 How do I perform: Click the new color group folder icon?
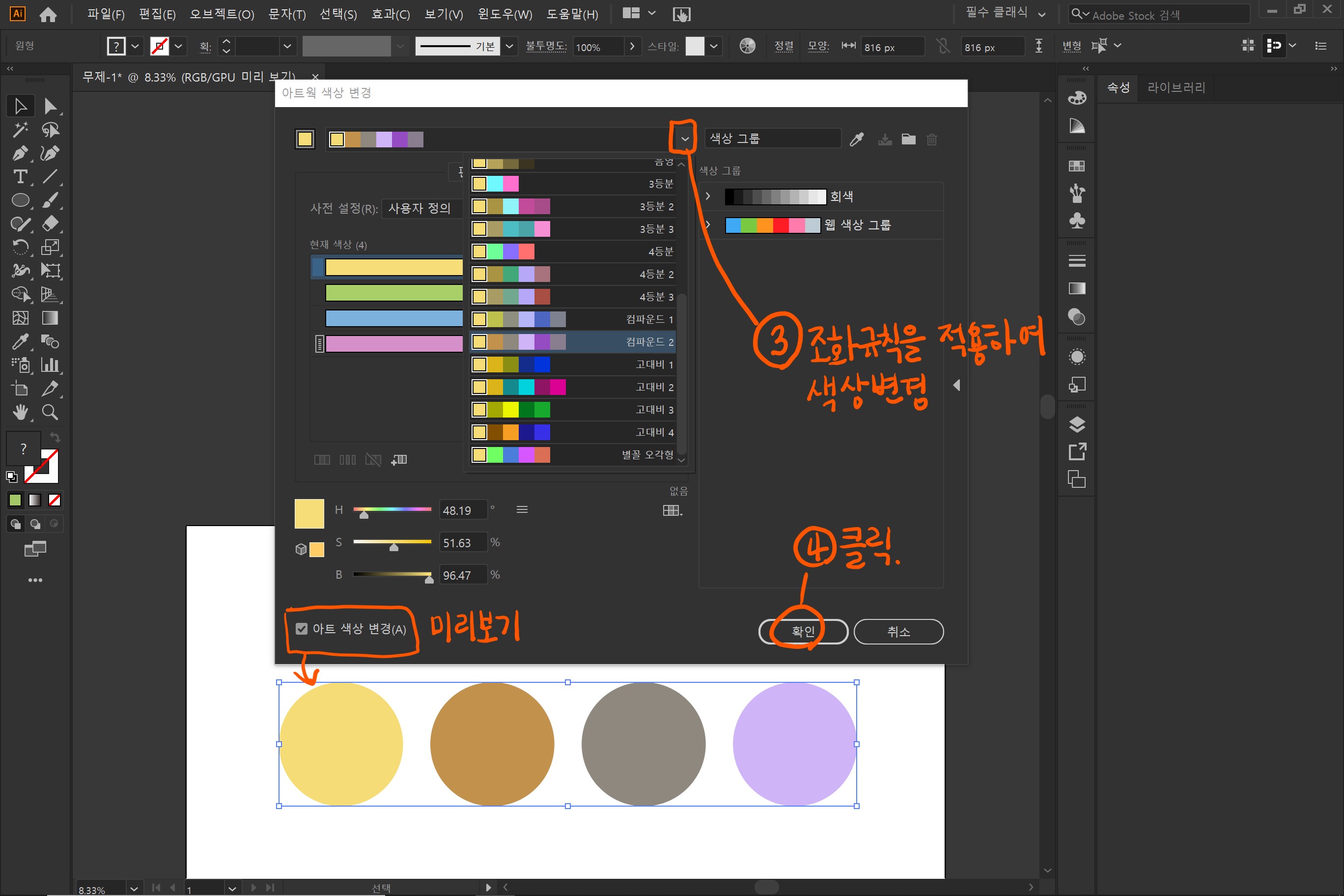tap(908, 140)
